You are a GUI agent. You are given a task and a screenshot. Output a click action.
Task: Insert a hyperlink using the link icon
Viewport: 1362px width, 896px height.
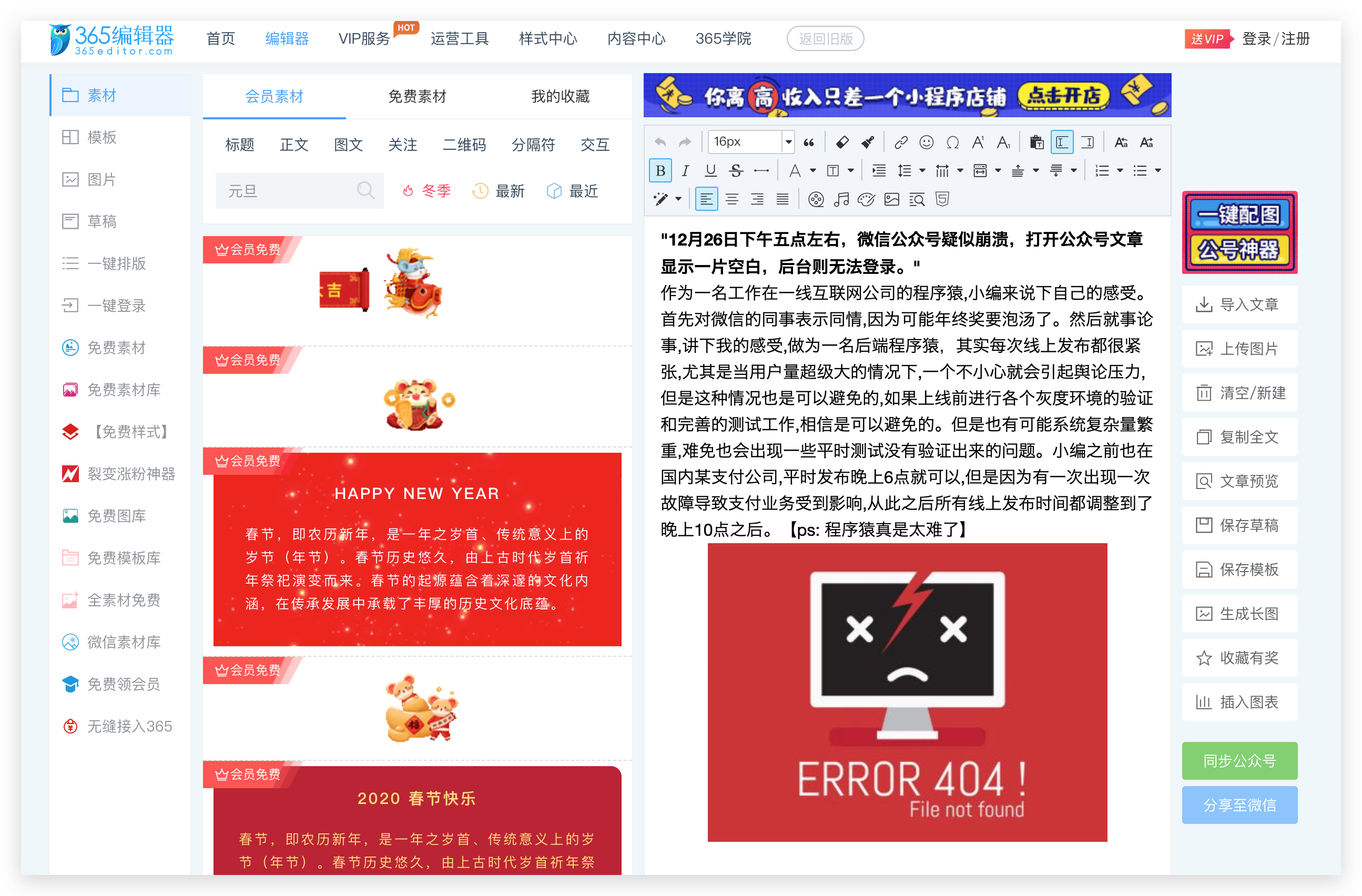coord(902,143)
